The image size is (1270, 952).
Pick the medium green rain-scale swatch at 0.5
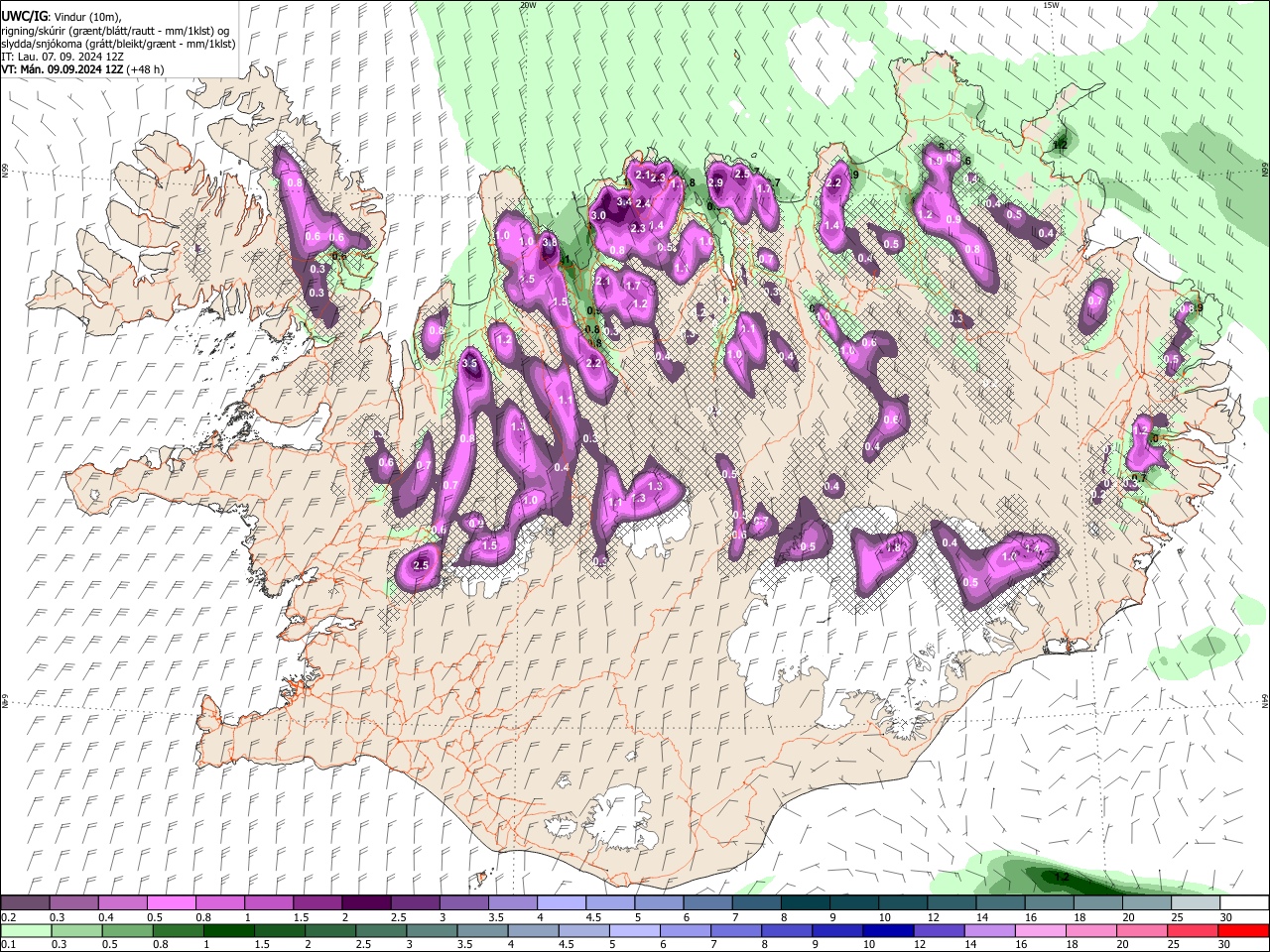point(127,930)
